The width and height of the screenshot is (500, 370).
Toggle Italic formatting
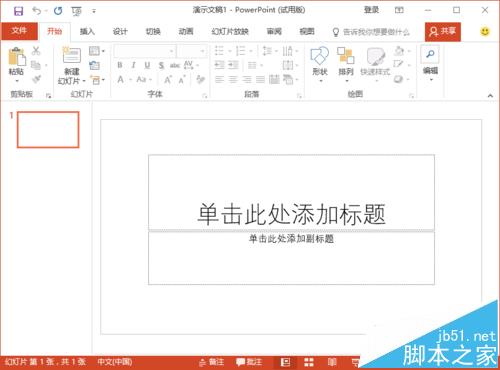click(x=133, y=65)
